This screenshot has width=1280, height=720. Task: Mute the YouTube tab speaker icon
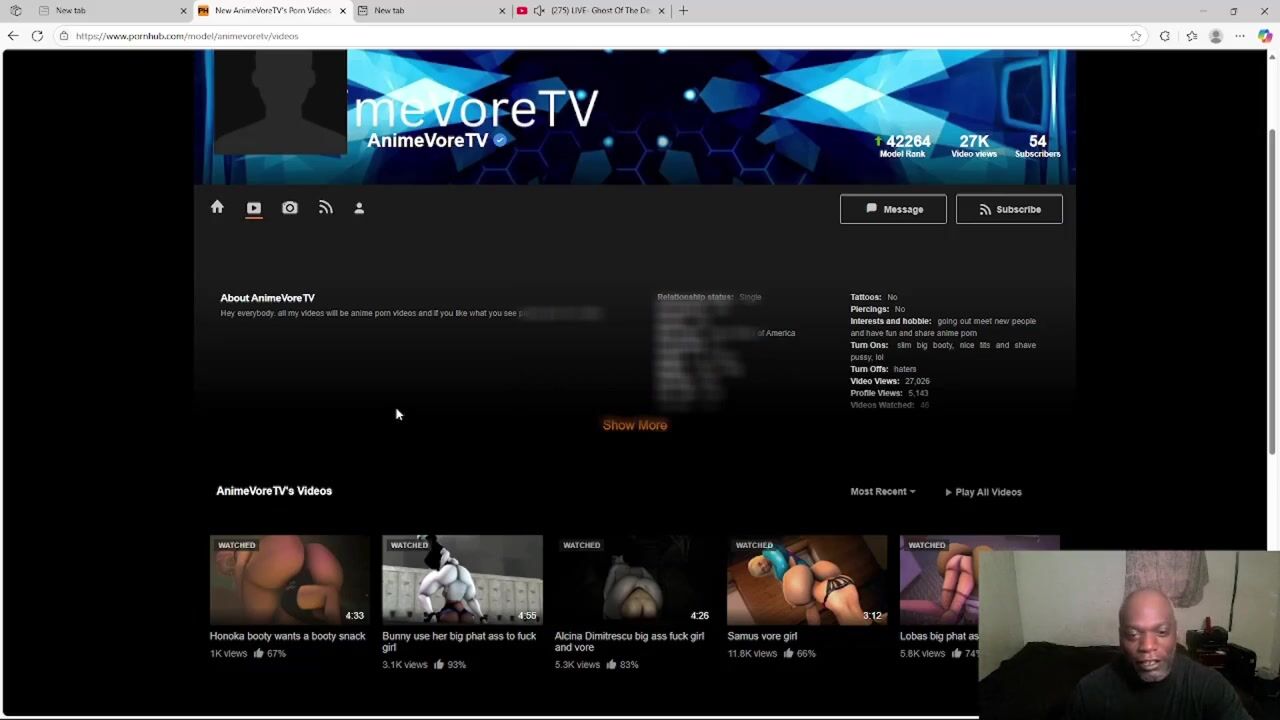(x=539, y=11)
